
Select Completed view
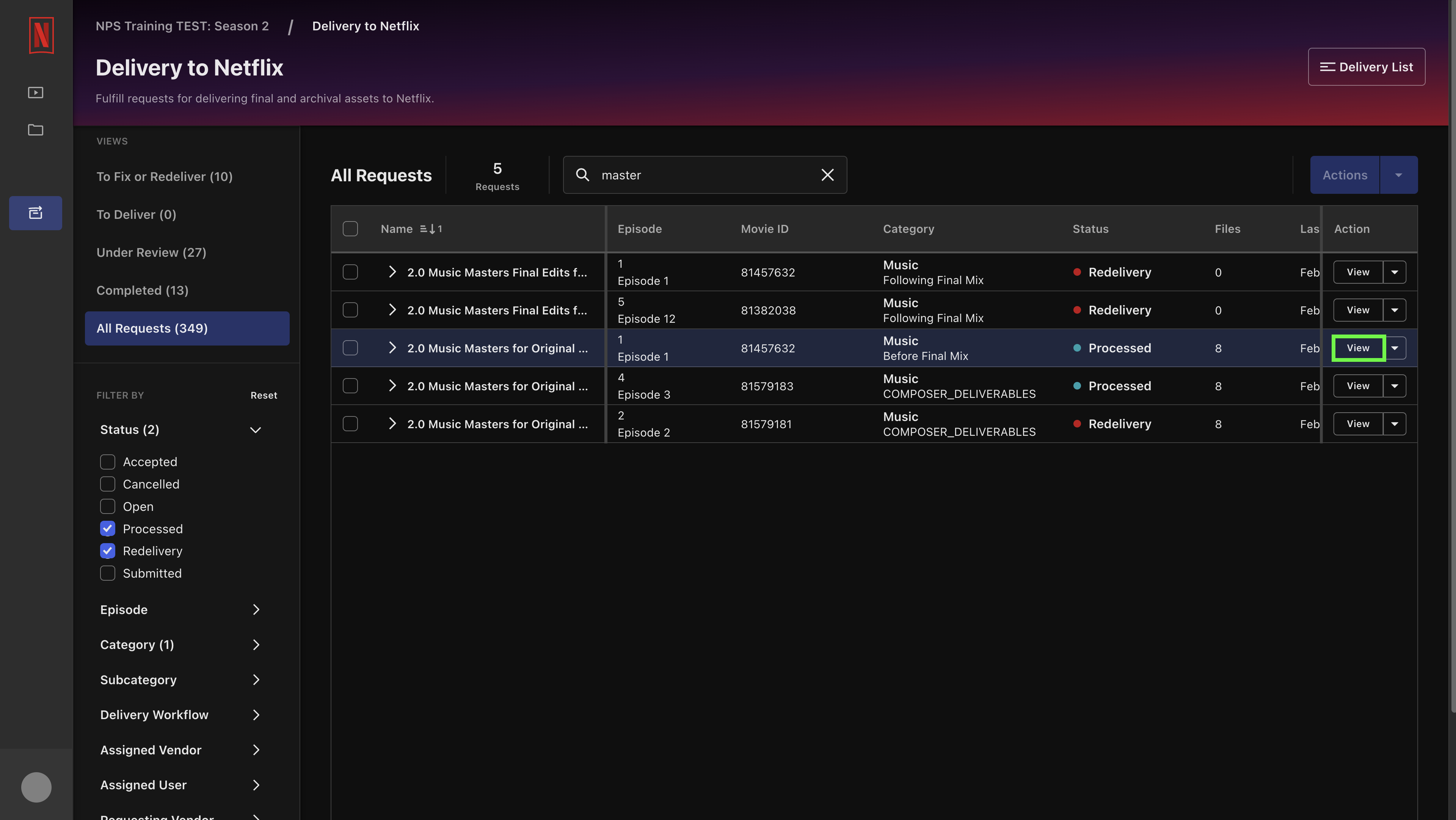[x=143, y=290]
